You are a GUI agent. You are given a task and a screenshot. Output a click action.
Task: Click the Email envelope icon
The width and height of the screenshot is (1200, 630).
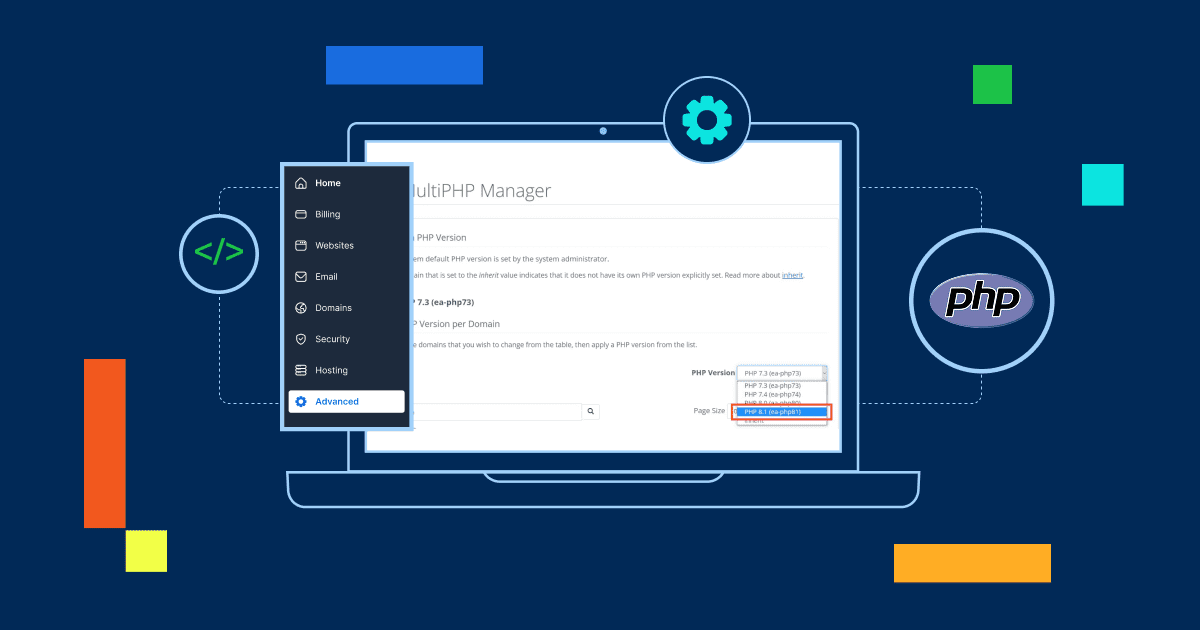coord(301,277)
